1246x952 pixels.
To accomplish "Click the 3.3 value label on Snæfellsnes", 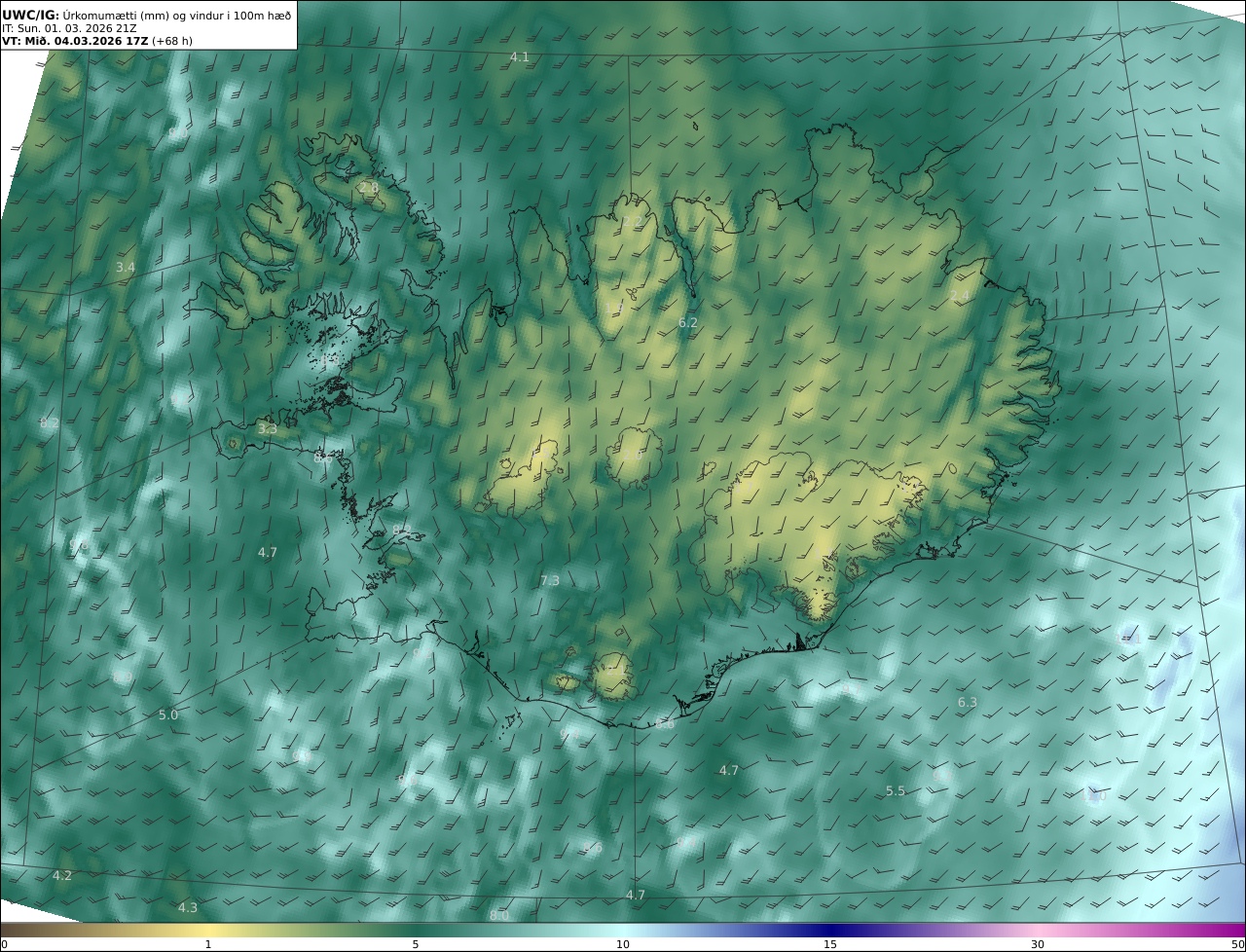I will coord(268,428).
